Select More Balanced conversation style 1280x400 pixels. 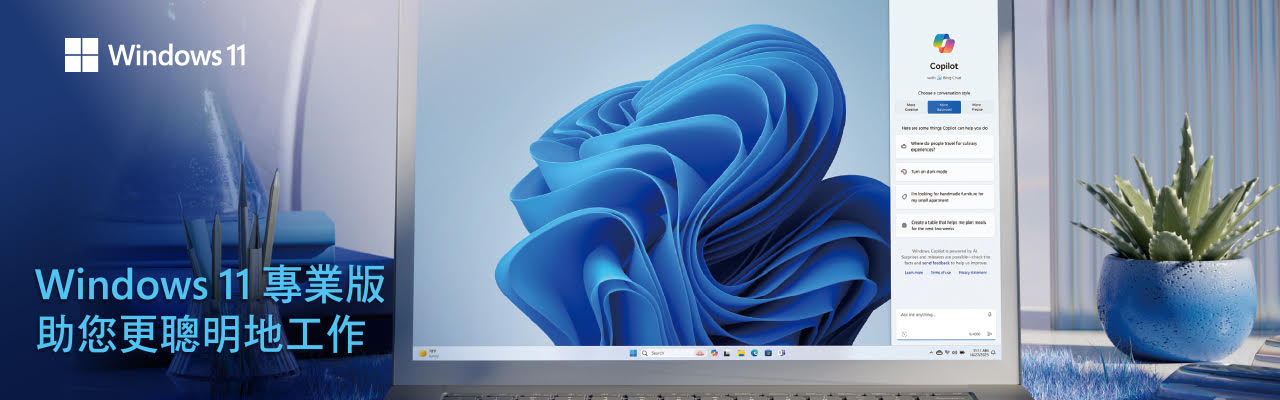coord(944,106)
